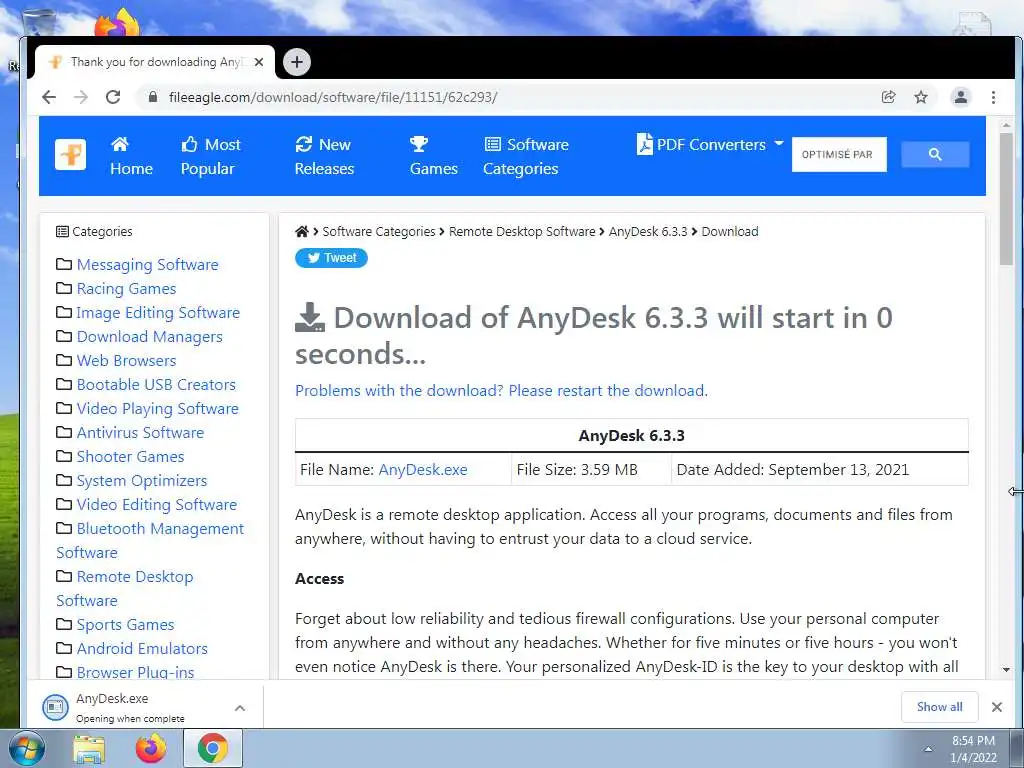The image size is (1024, 768).
Task: Open Software Categories breadcrumb link
Action: [379, 231]
